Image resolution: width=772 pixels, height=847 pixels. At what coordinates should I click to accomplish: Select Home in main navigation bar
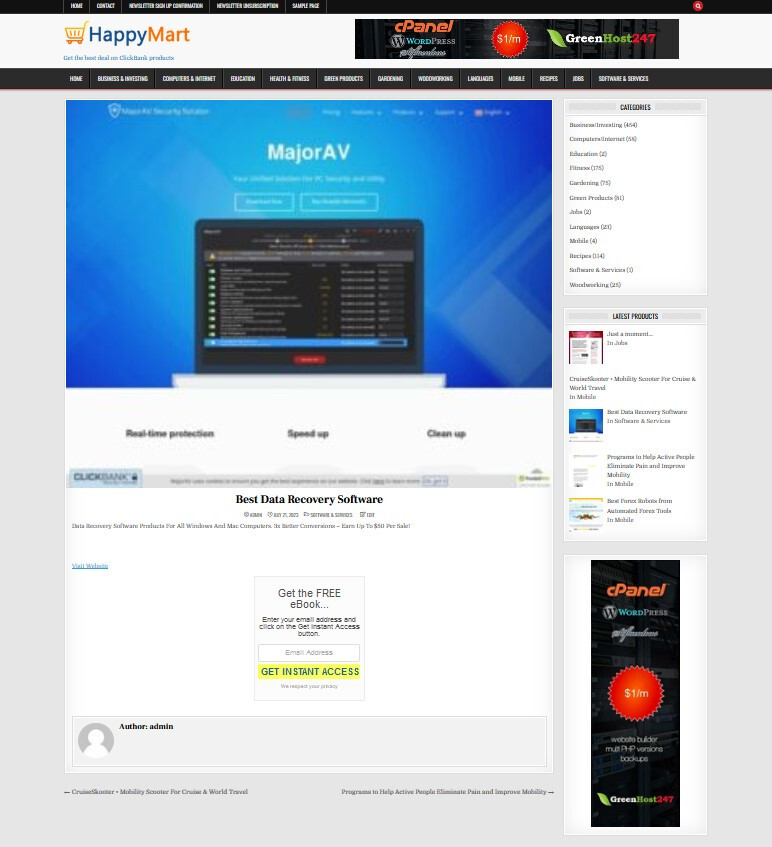tap(76, 78)
